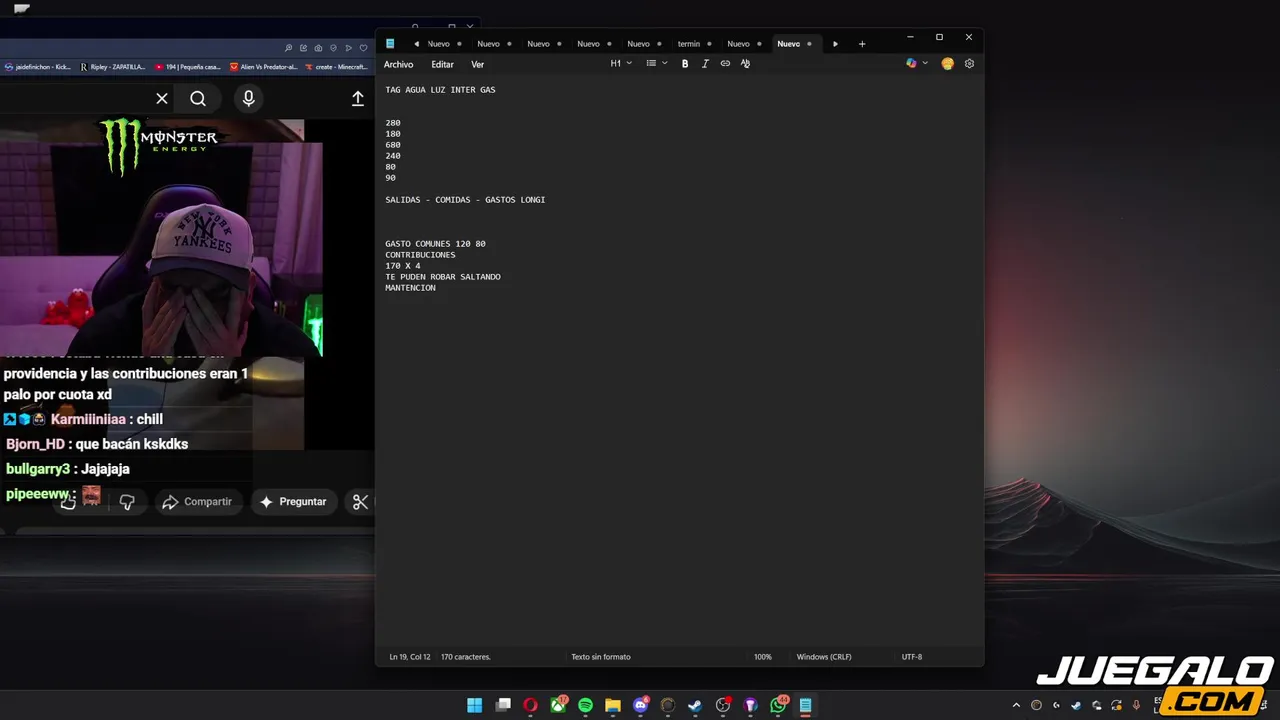Click the streamer video thumbnail
The height and width of the screenshot is (720, 1280).
(x=161, y=238)
